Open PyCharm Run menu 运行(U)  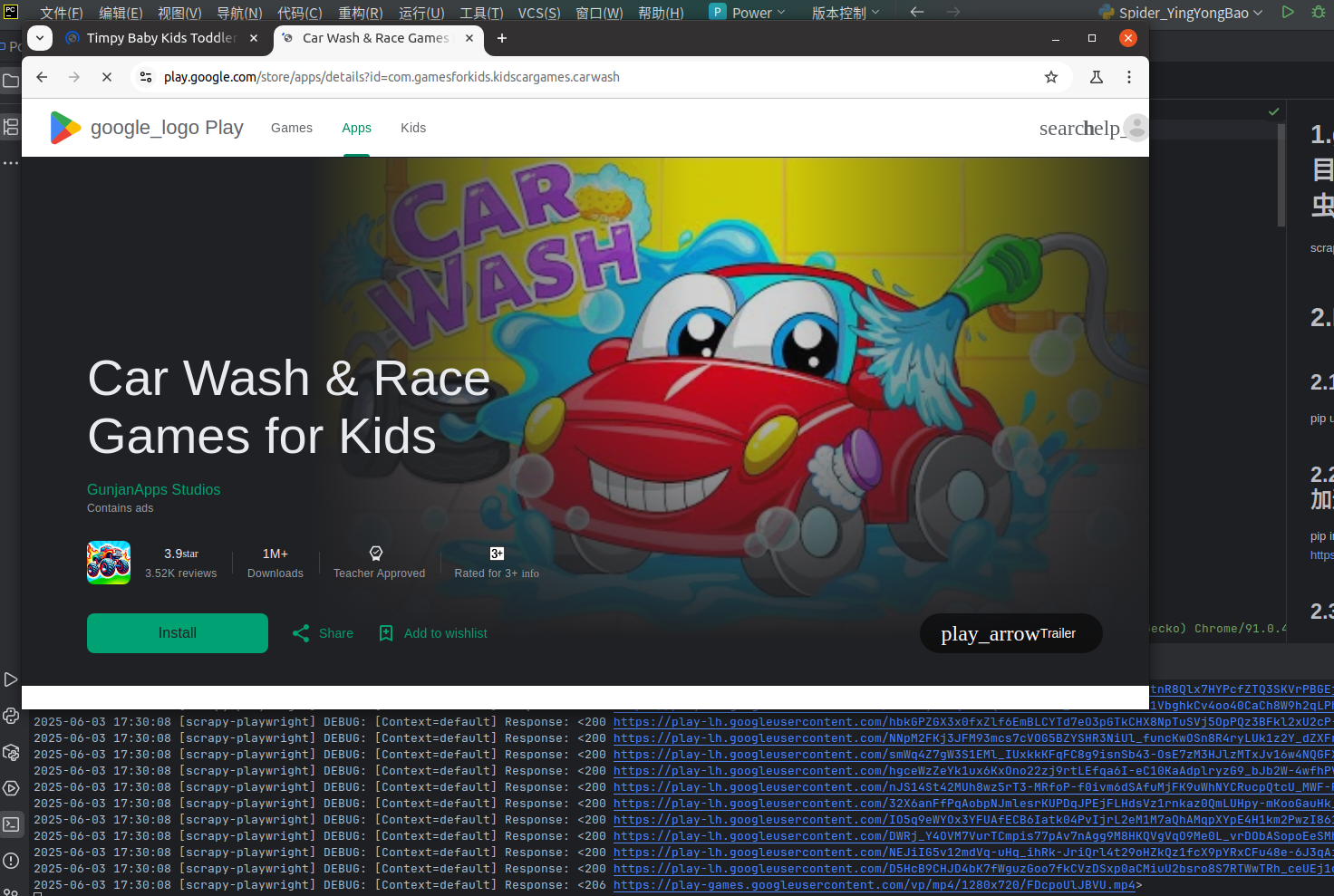coord(421,13)
